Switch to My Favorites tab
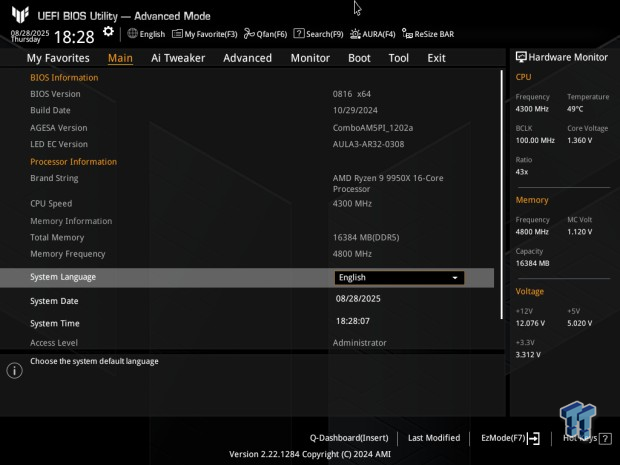The height and width of the screenshot is (465, 620). coord(58,58)
